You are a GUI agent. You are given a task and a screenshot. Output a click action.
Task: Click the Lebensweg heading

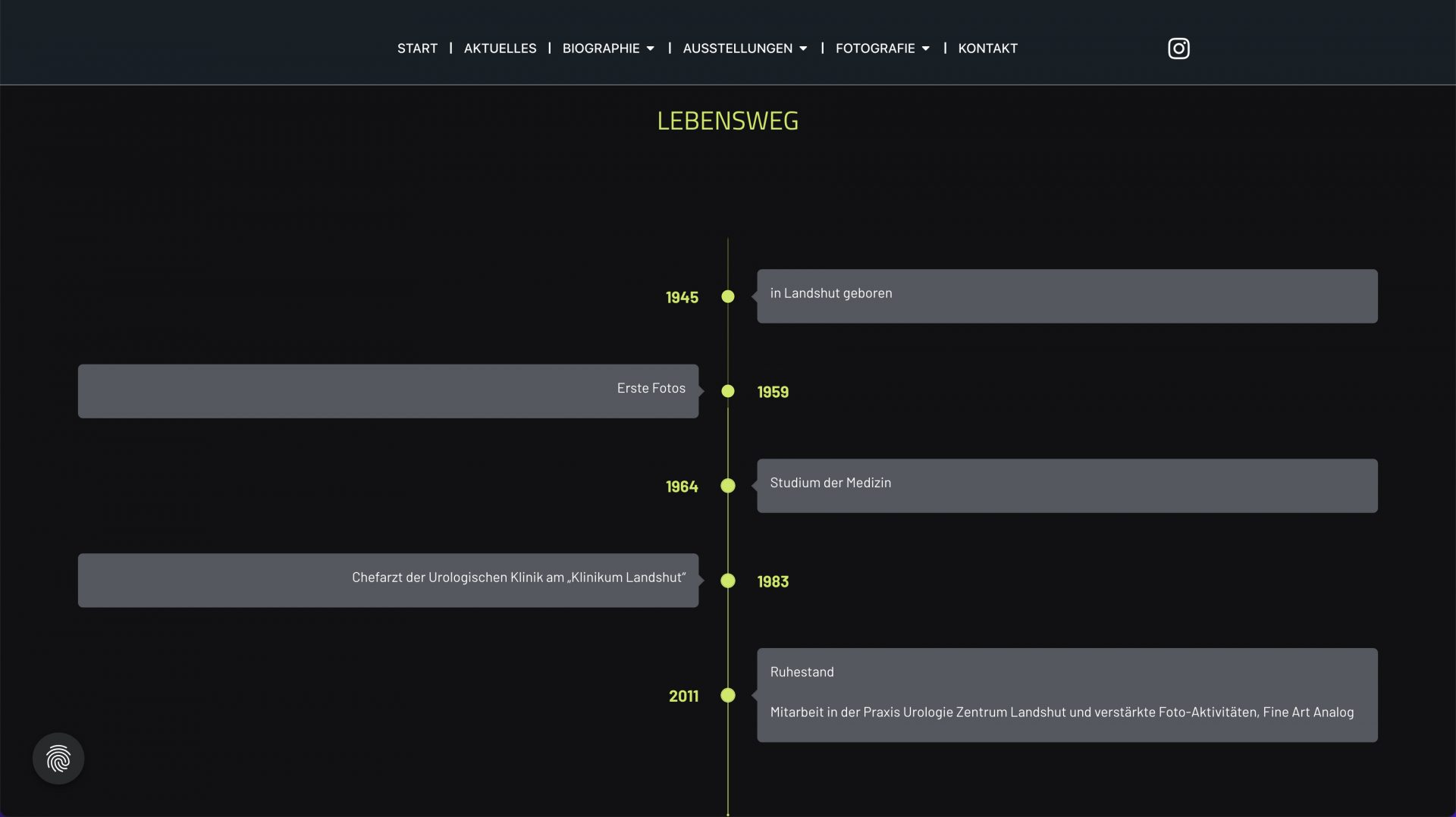click(x=727, y=121)
